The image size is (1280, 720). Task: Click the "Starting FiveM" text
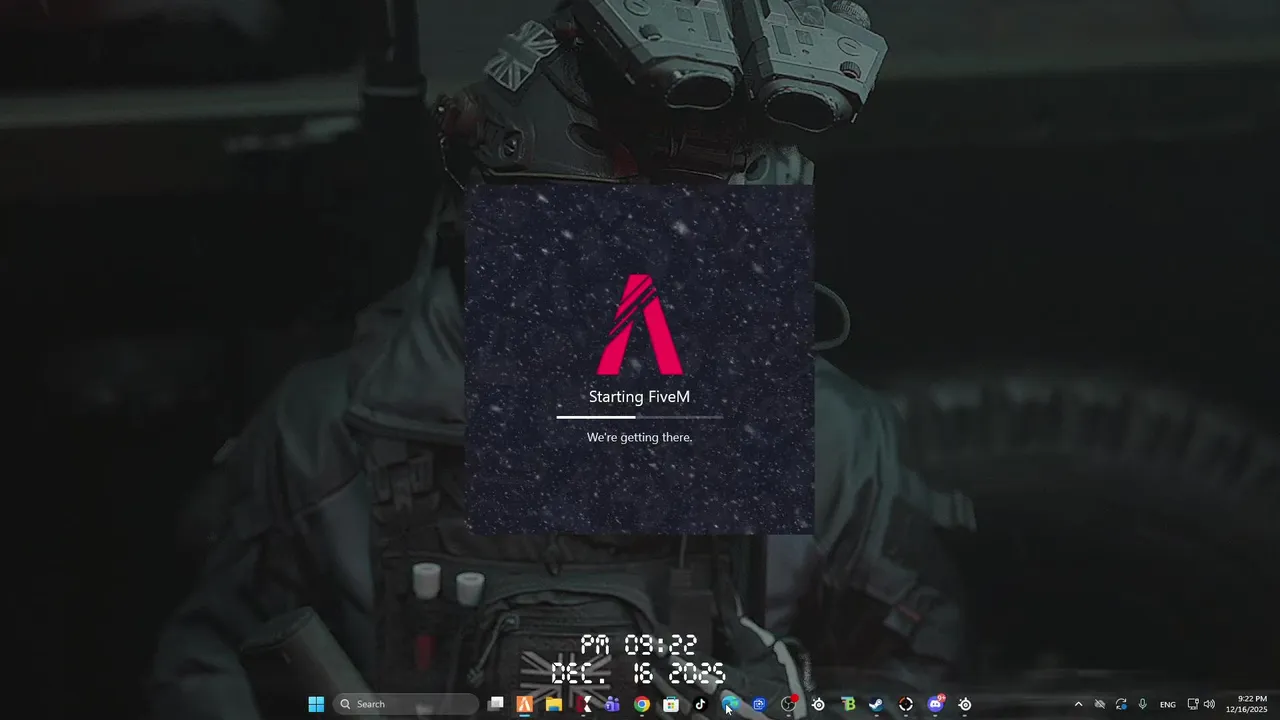(640, 397)
